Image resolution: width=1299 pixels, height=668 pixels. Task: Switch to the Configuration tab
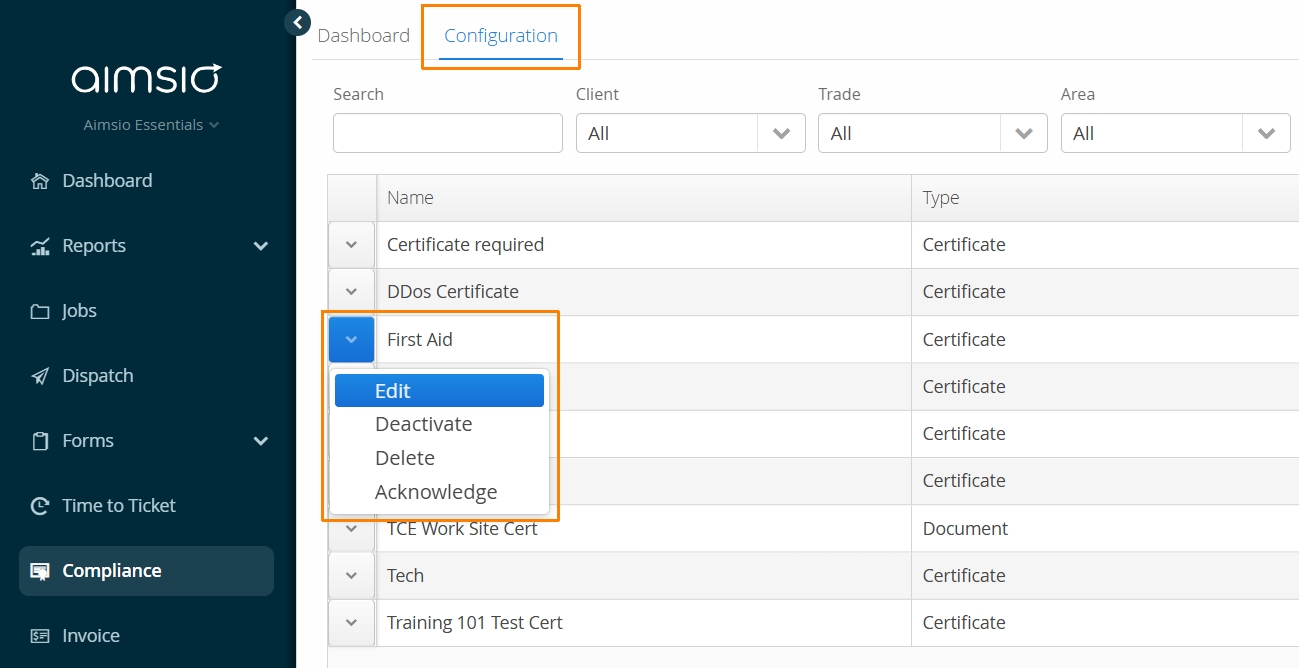click(501, 36)
